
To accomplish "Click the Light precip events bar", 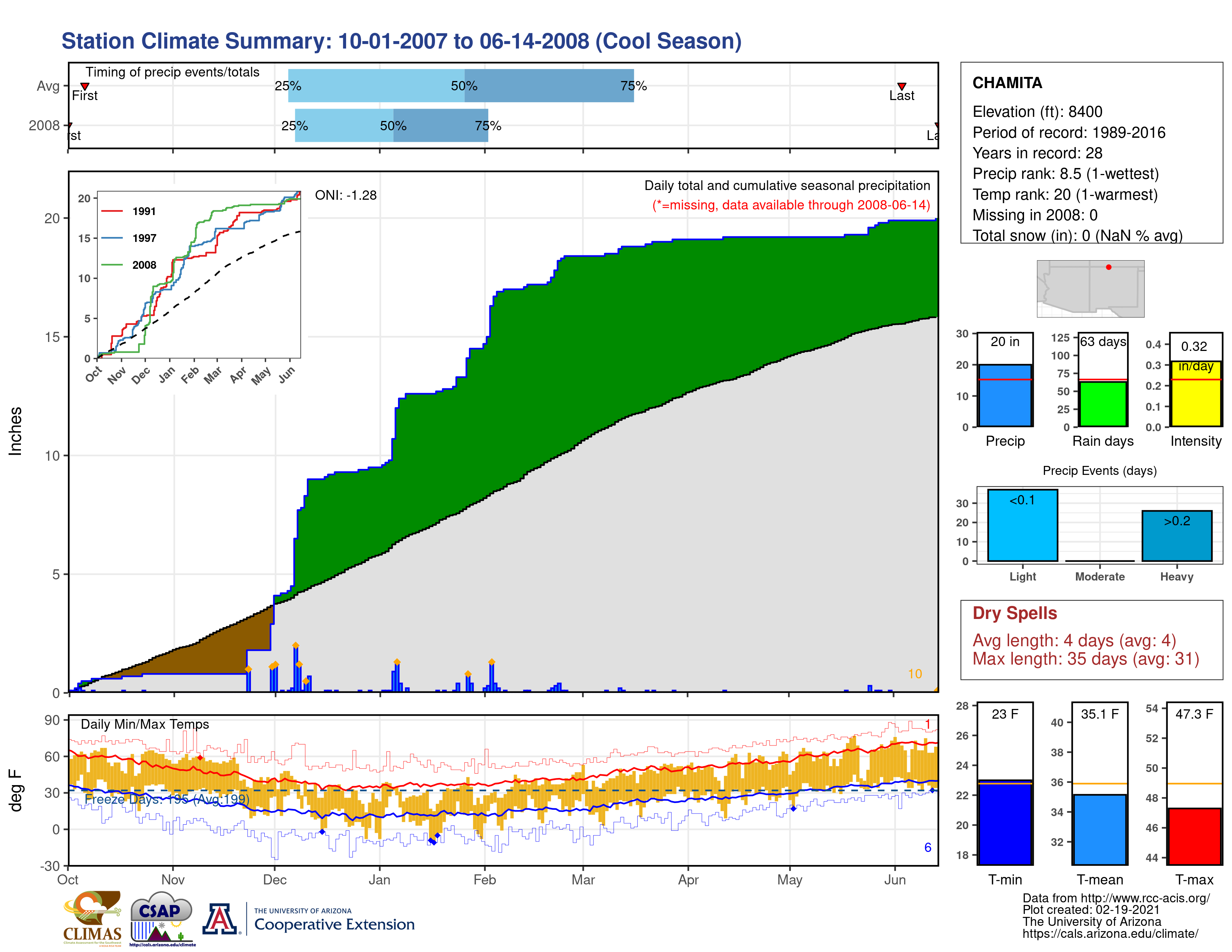I will coord(1023,525).
